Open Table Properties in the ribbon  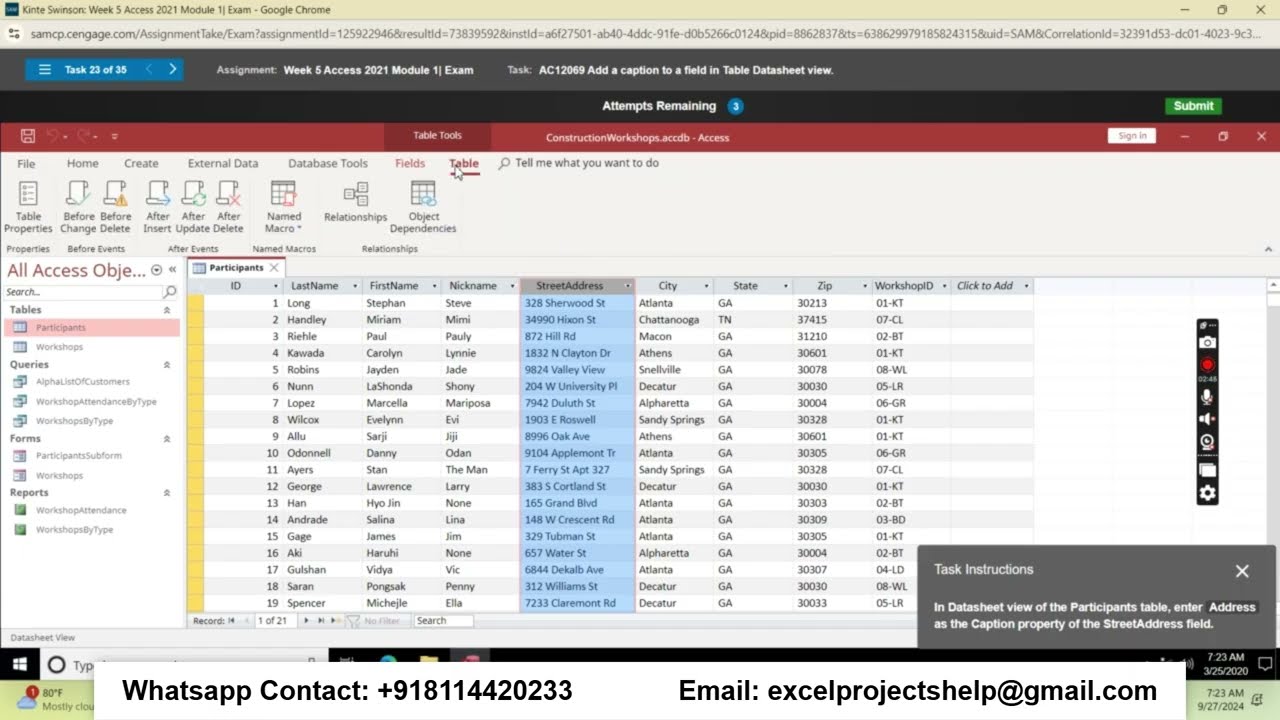(x=28, y=208)
